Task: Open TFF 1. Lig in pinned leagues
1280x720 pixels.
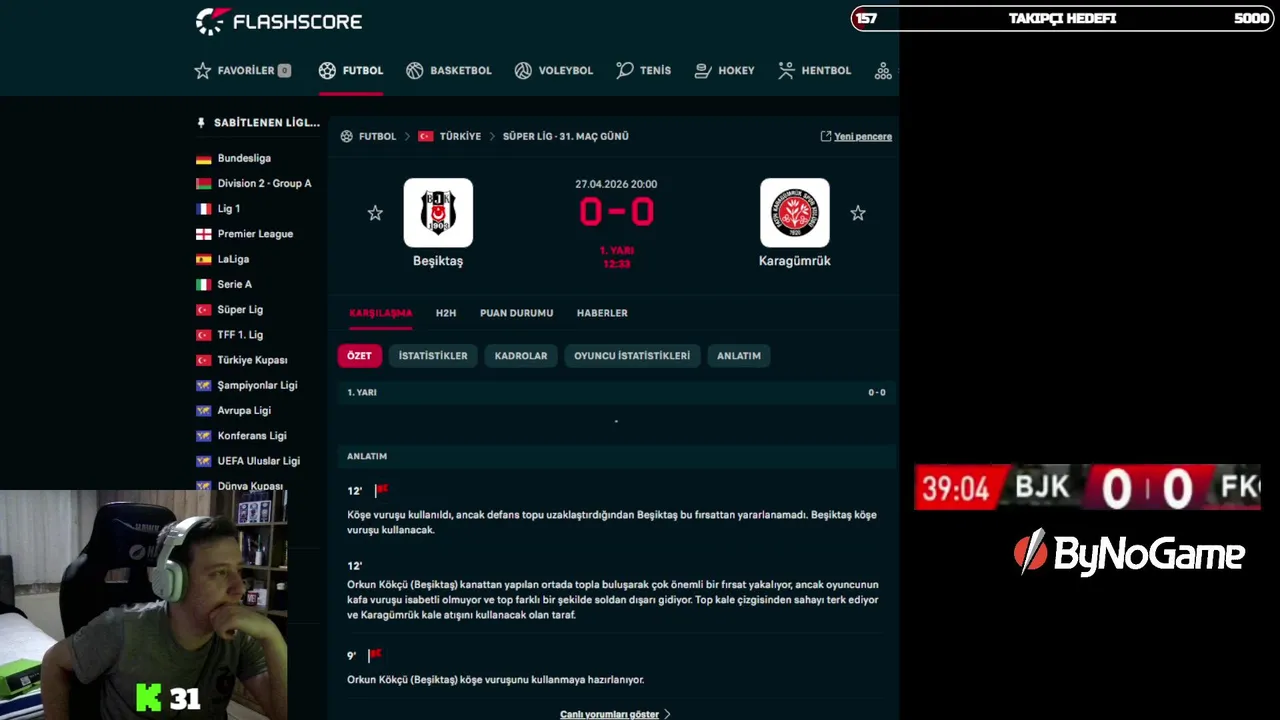Action: [x=240, y=335]
